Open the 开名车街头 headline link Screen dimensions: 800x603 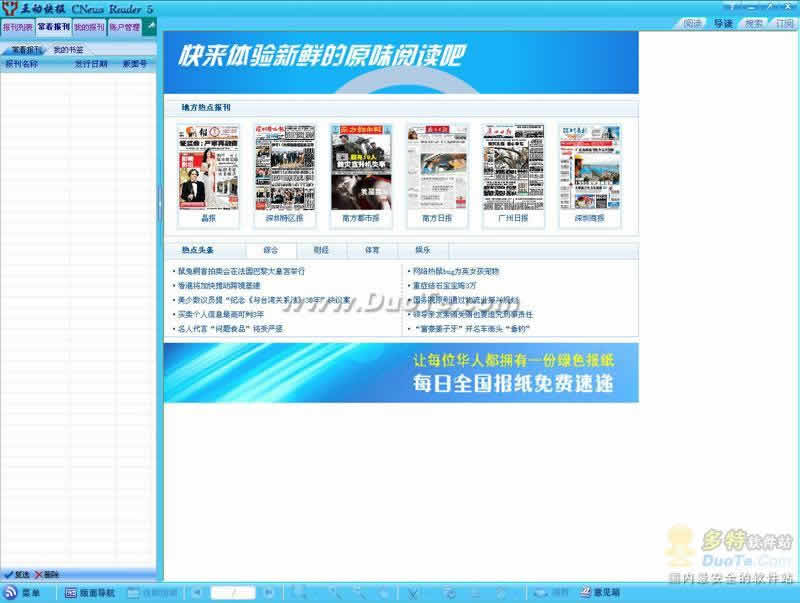[472, 329]
